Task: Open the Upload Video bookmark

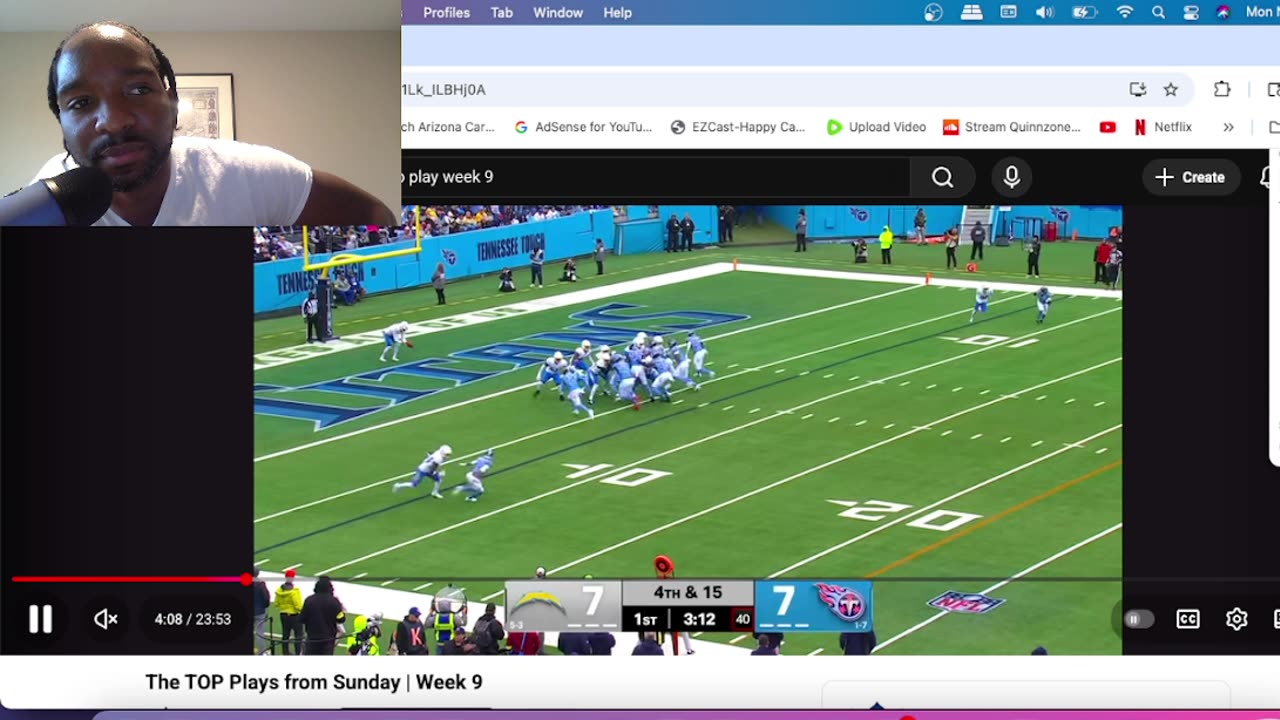Action: (876, 127)
